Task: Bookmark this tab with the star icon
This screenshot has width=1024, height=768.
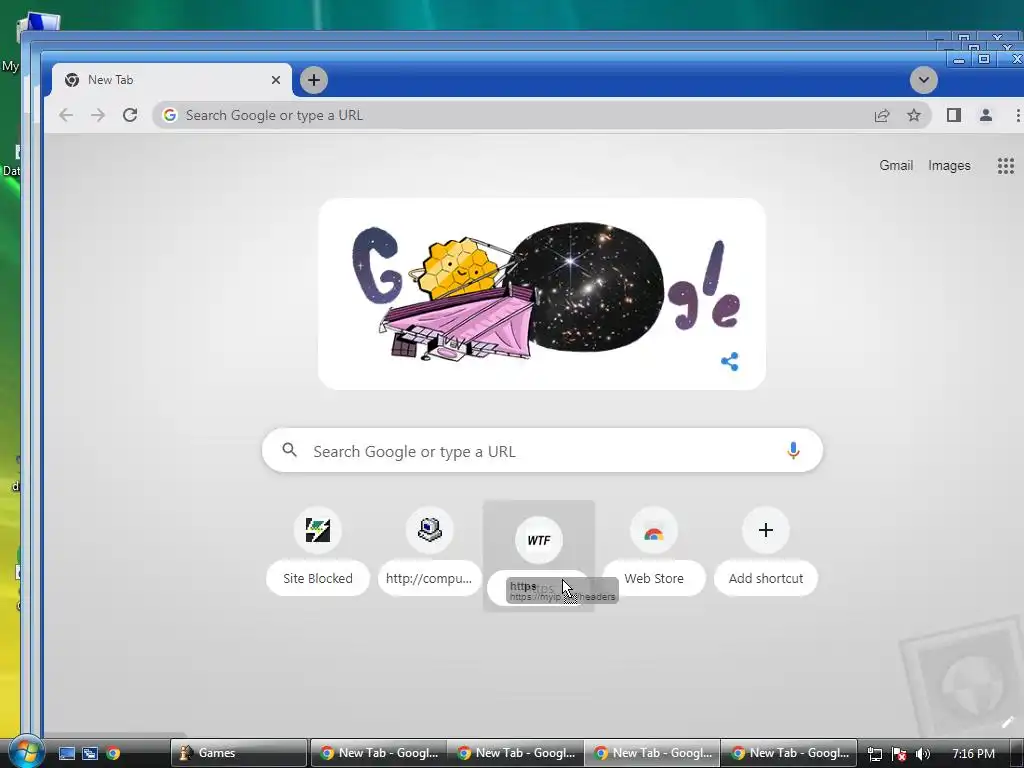Action: (x=914, y=116)
